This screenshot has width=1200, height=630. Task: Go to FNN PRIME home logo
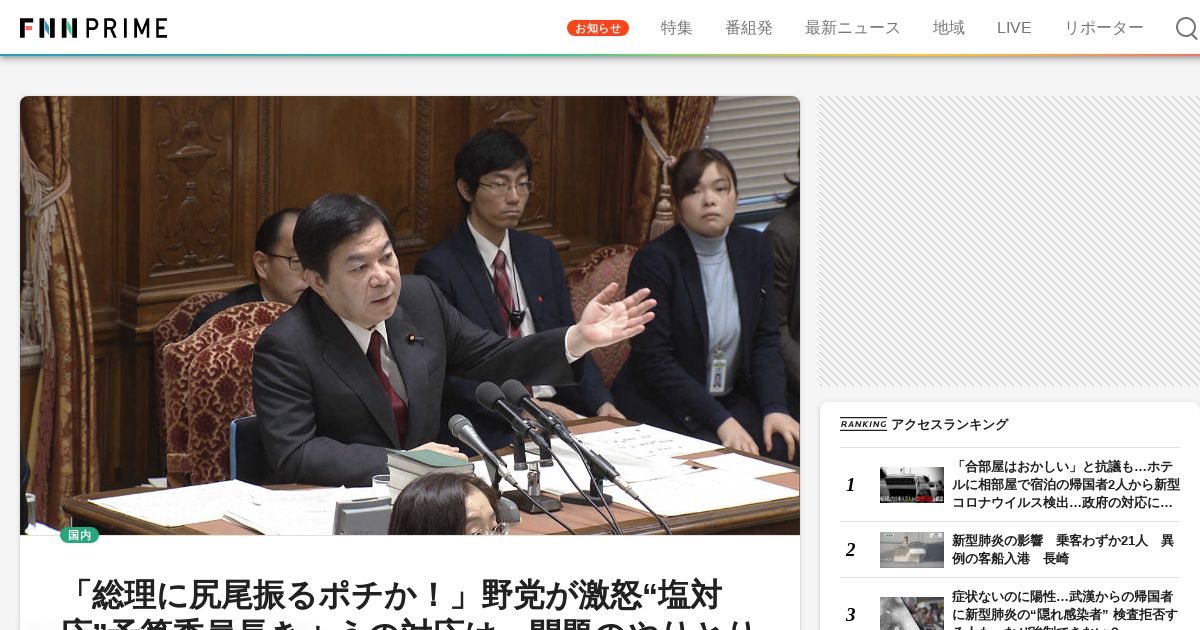pos(94,28)
